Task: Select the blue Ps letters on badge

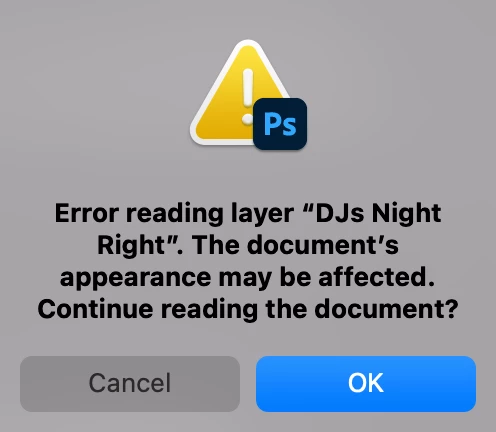Action: (280, 124)
